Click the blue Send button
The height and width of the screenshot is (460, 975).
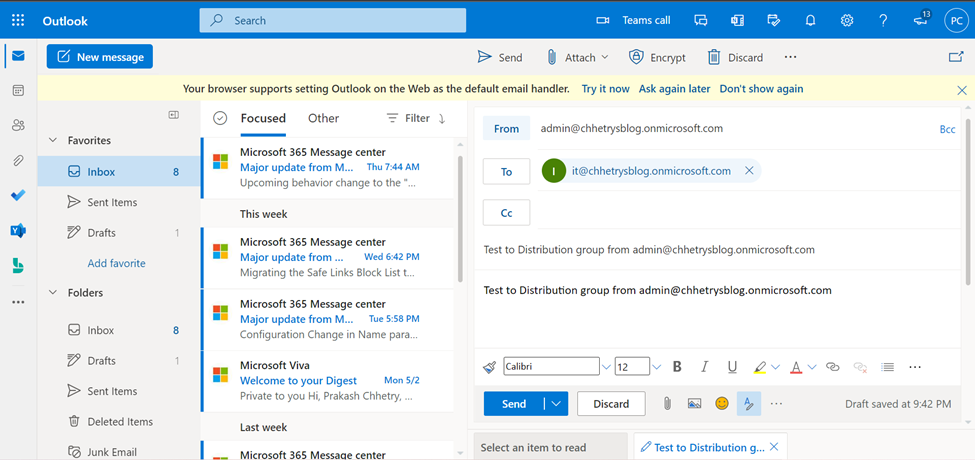tap(514, 403)
